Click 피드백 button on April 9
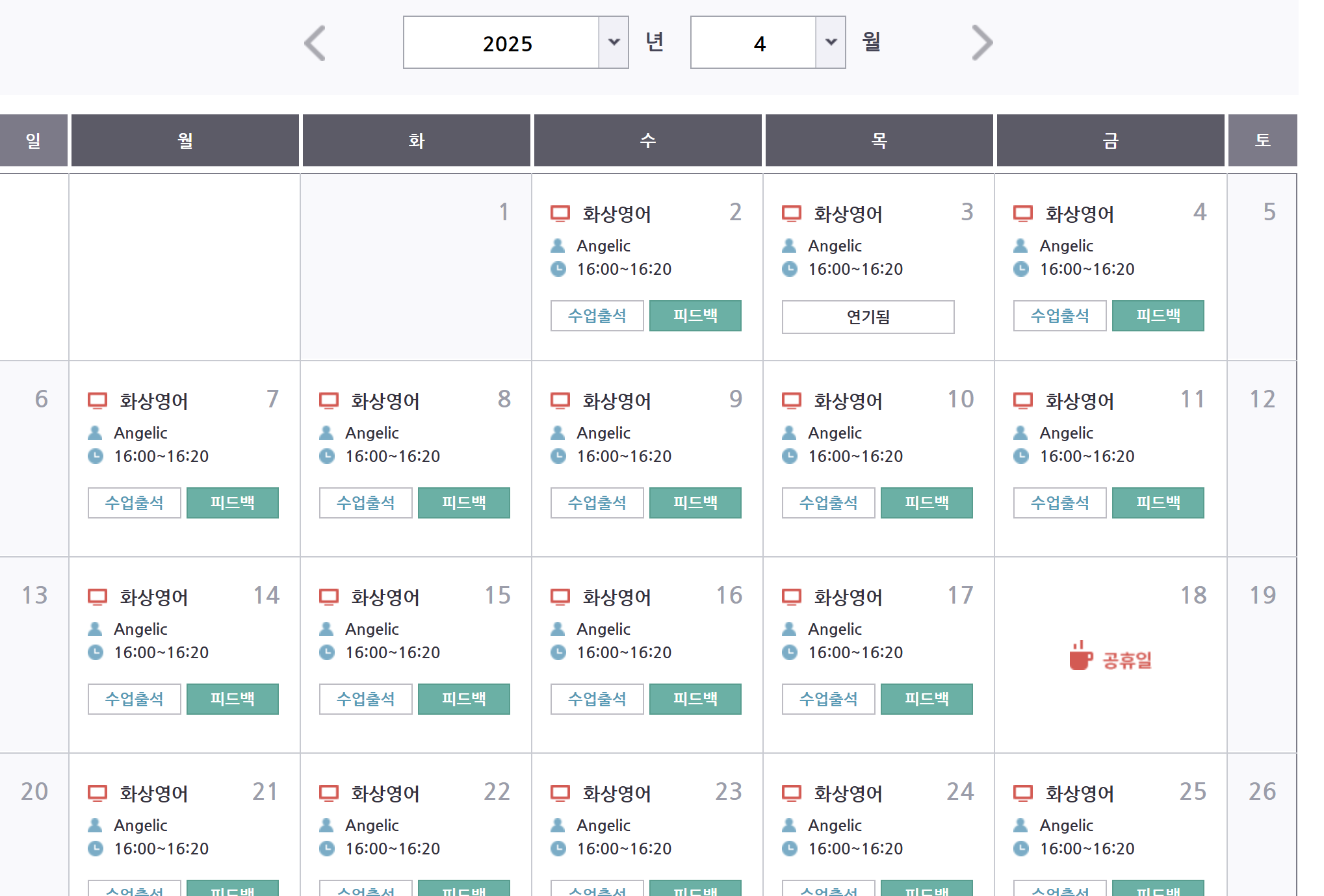This screenshot has width=1324, height=896. (x=695, y=503)
